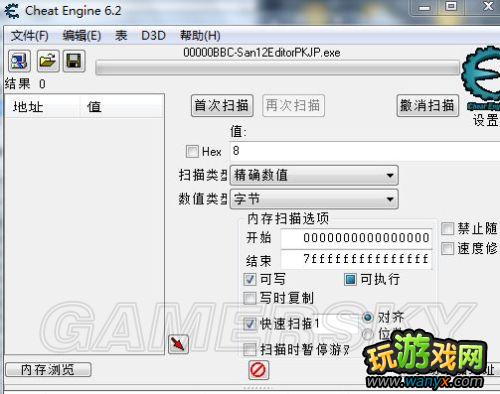Viewport: 500px width, 394px height.
Task: Toggle the 可执行 checkbox
Action: pos(350,279)
